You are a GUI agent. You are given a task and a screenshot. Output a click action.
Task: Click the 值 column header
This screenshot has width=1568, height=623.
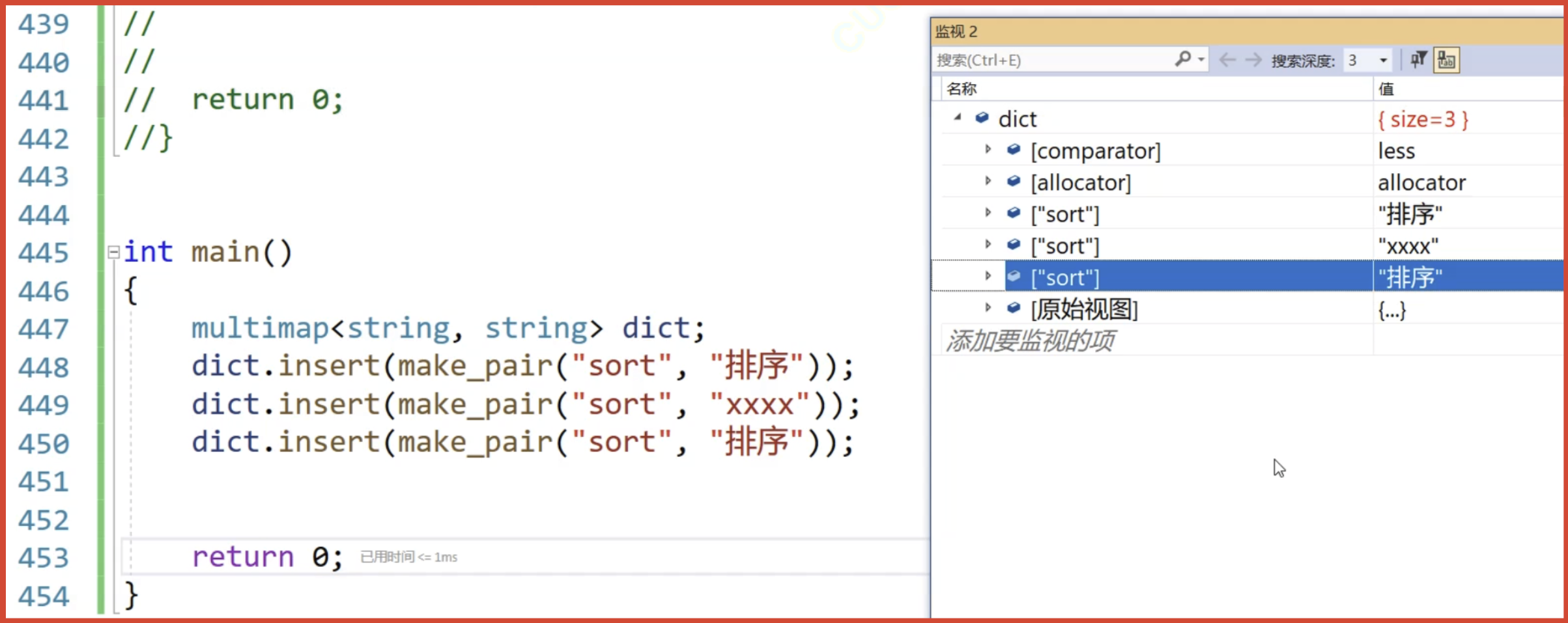point(1386,89)
